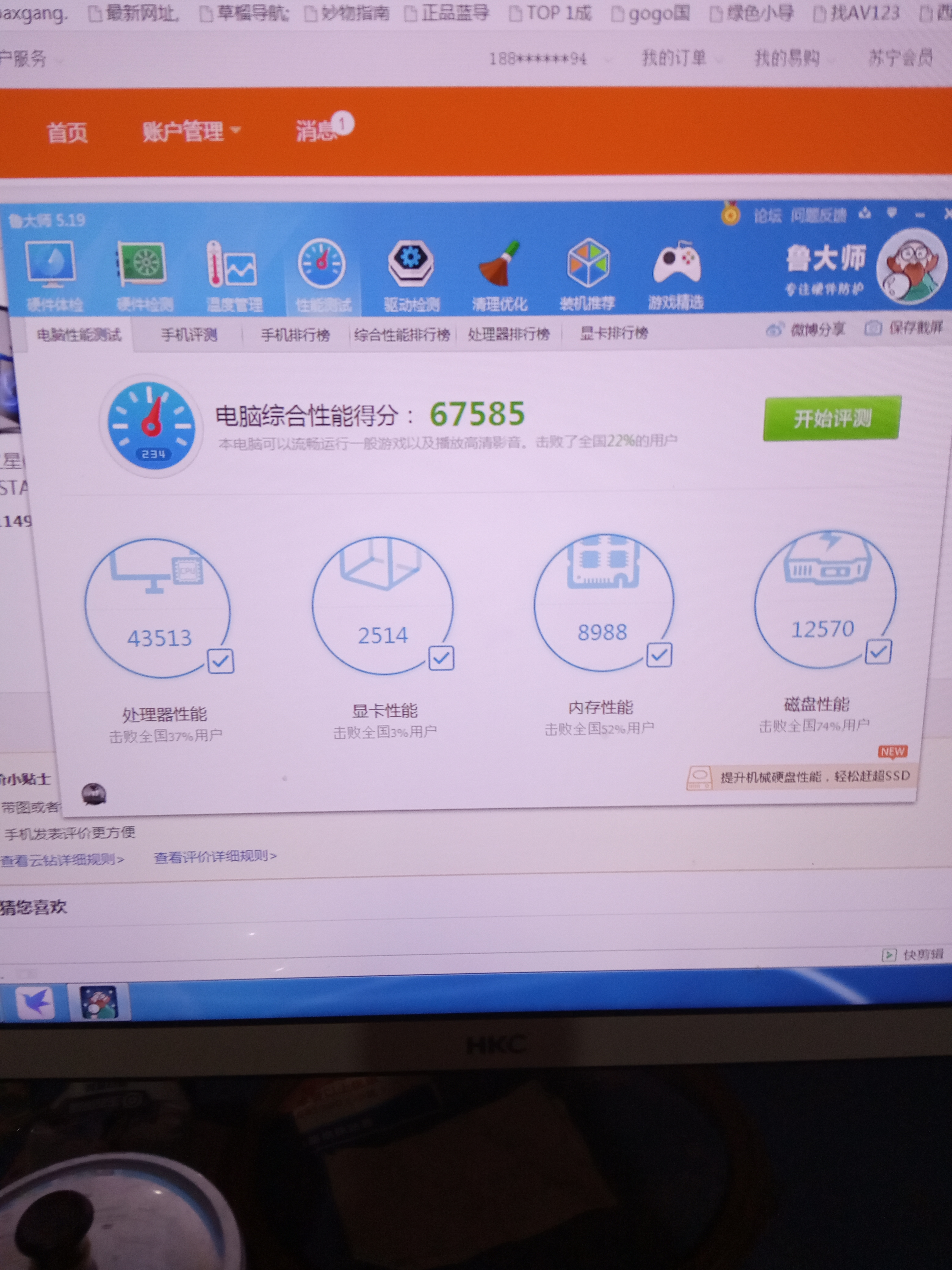
Task: Open 驱动检测 driver detection icon
Action: click(x=411, y=276)
